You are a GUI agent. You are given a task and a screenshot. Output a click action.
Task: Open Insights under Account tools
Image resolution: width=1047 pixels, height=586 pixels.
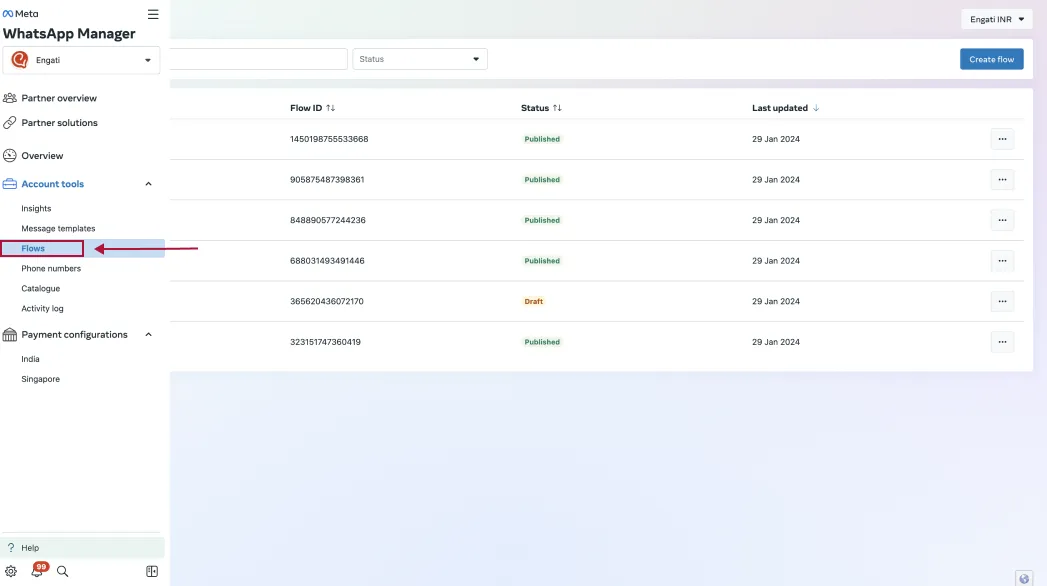[x=36, y=208]
